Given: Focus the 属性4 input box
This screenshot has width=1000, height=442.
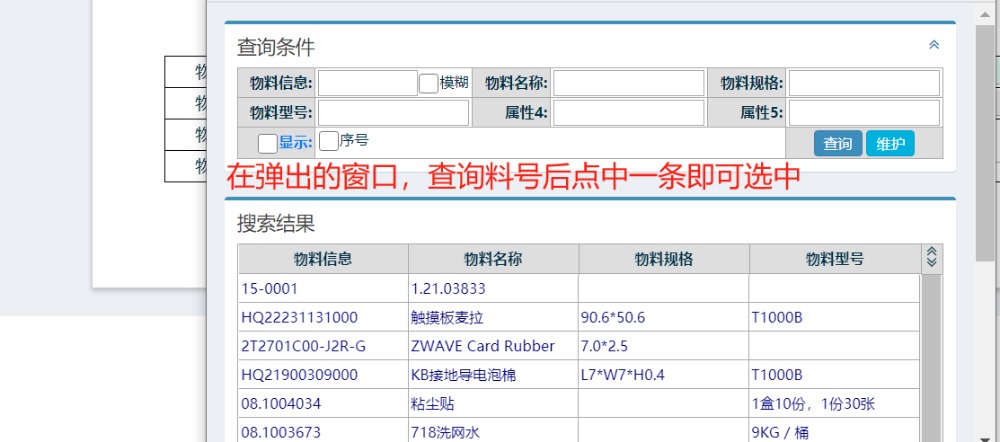Looking at the screenshot, I should (x=629, y=113).
